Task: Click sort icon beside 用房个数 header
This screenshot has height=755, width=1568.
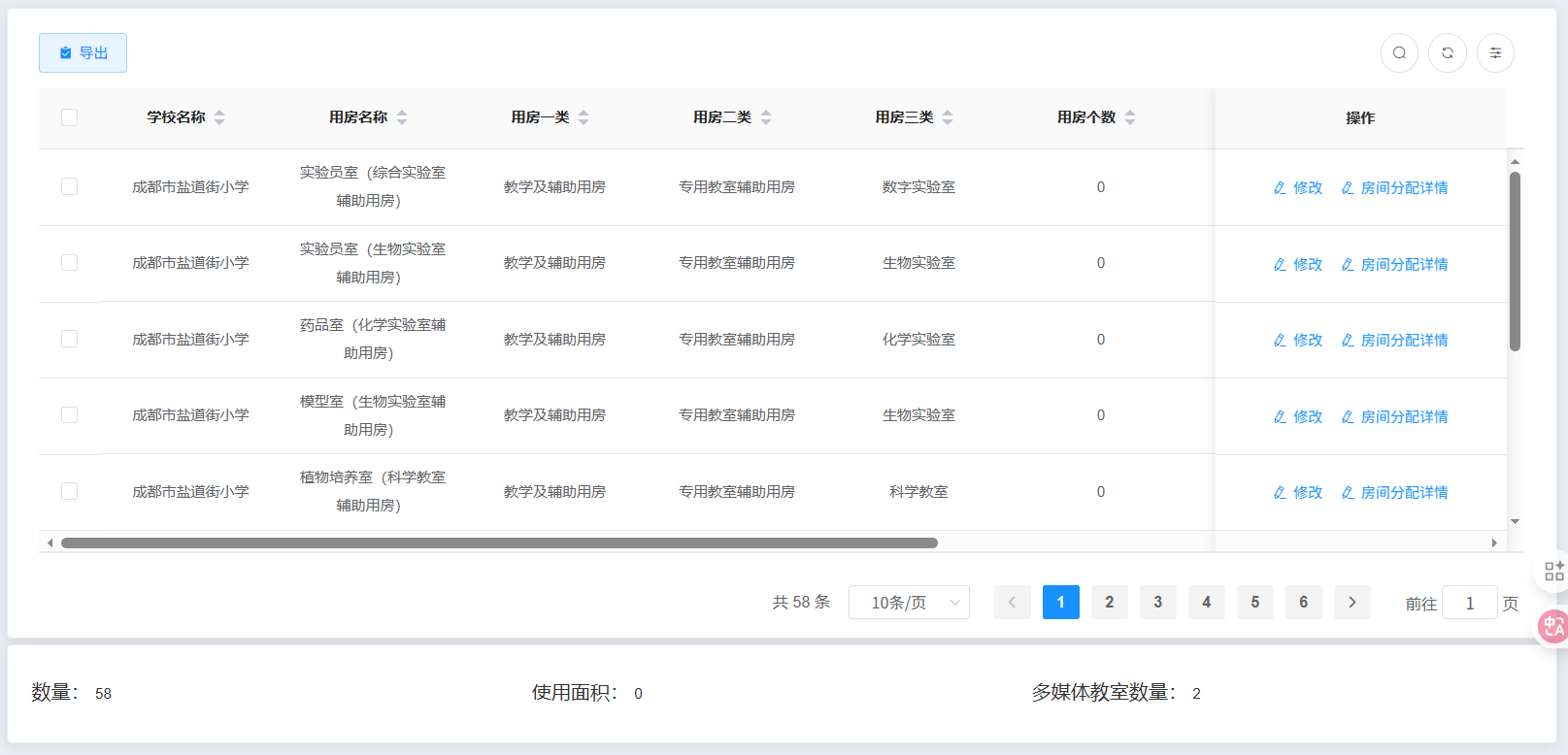Action: coord(1130,117)
